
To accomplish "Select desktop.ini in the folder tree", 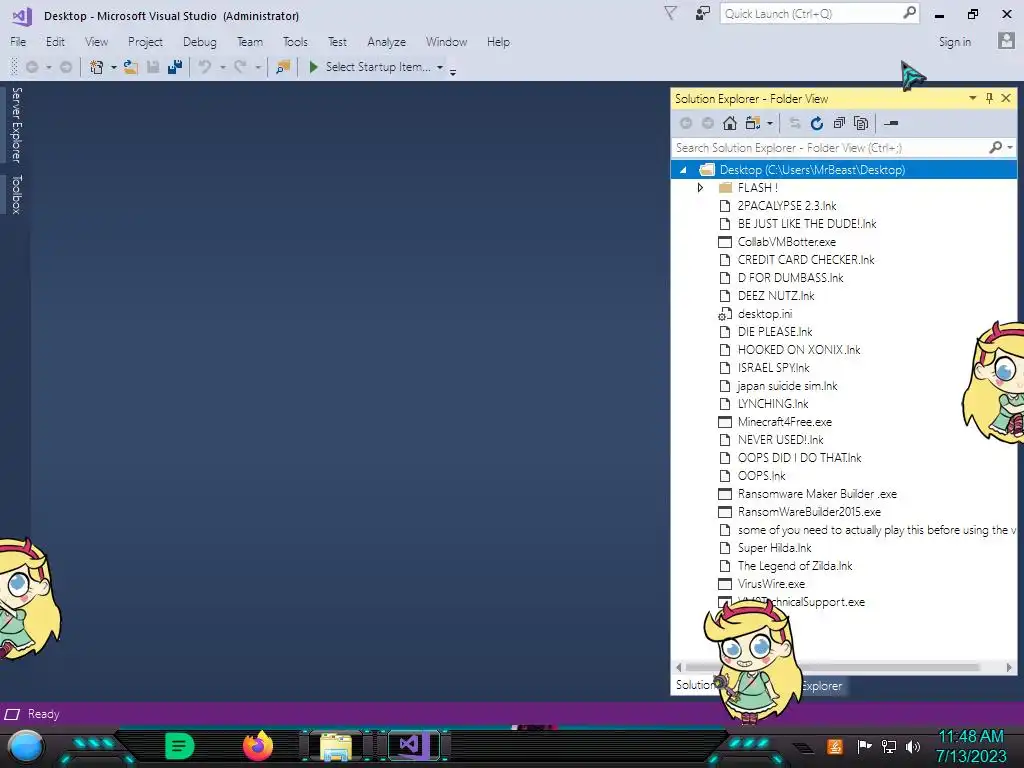I will 764,314.
